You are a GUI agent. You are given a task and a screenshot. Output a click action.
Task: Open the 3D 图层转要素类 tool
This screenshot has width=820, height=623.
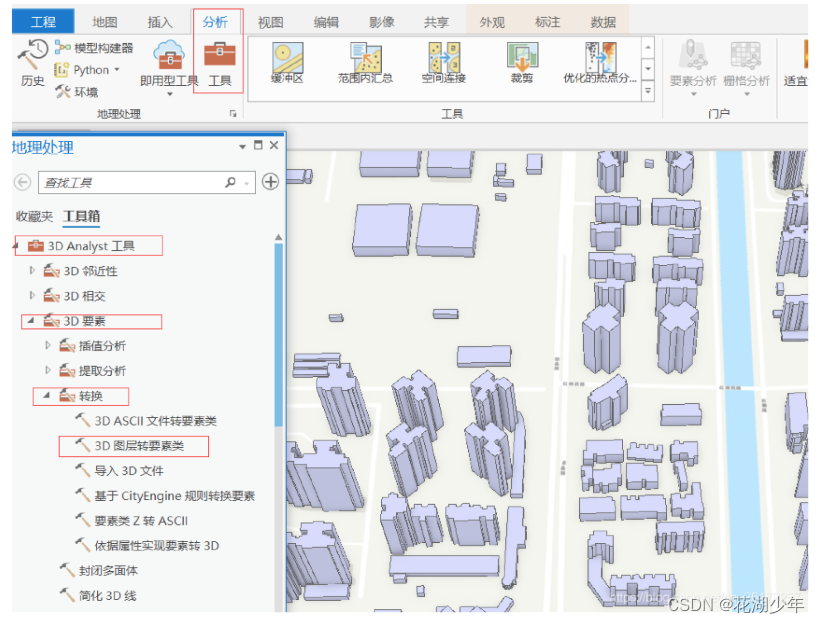[137, 446]
